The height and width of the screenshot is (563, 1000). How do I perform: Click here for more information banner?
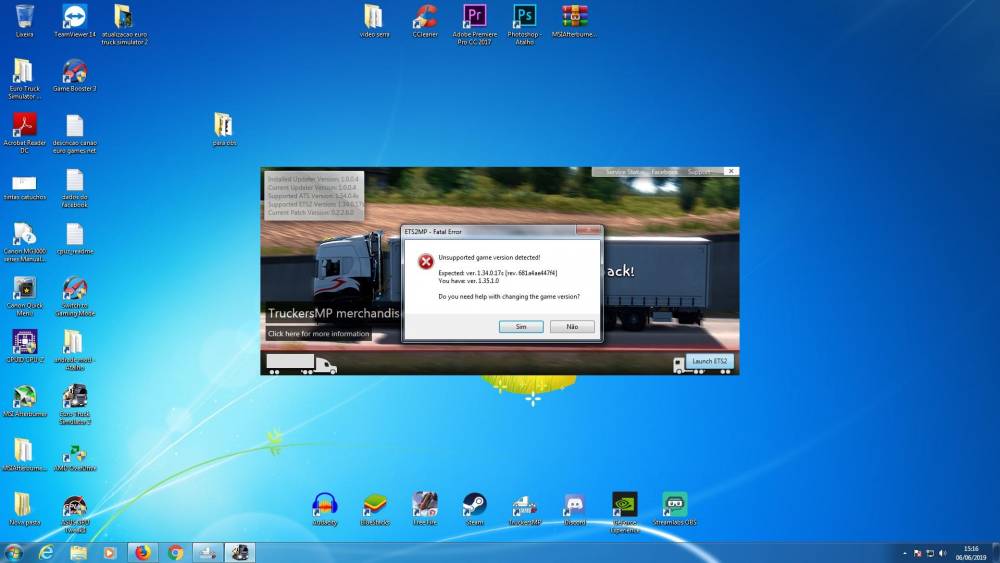[x=318, y=333]
